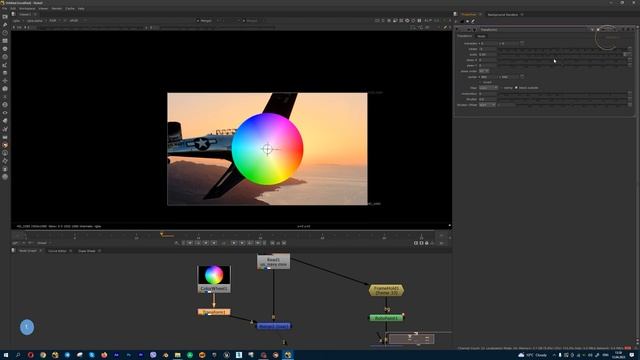
Task: Open the shutter offset dropdown
Action: [x=487, y=105]
